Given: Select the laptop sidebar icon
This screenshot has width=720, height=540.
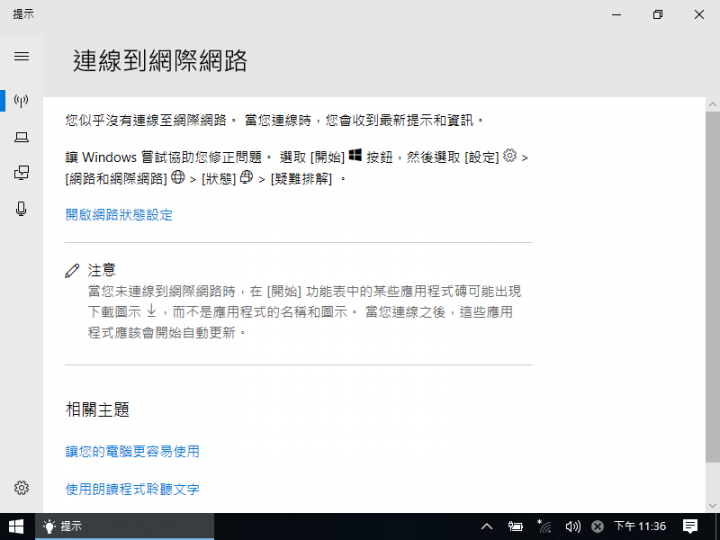Looking at the screenshot, I should point(21,137).
